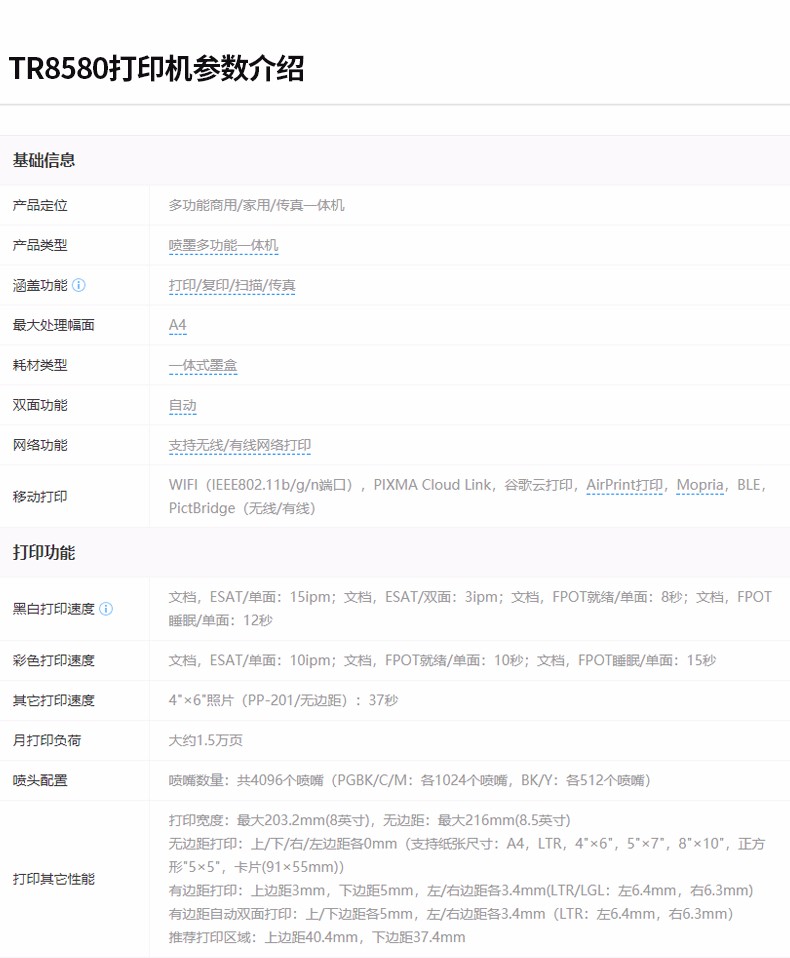The height and width of the screenshot is (958, 790).
Task: Click the Mopria link
Action: click(700, 485)
